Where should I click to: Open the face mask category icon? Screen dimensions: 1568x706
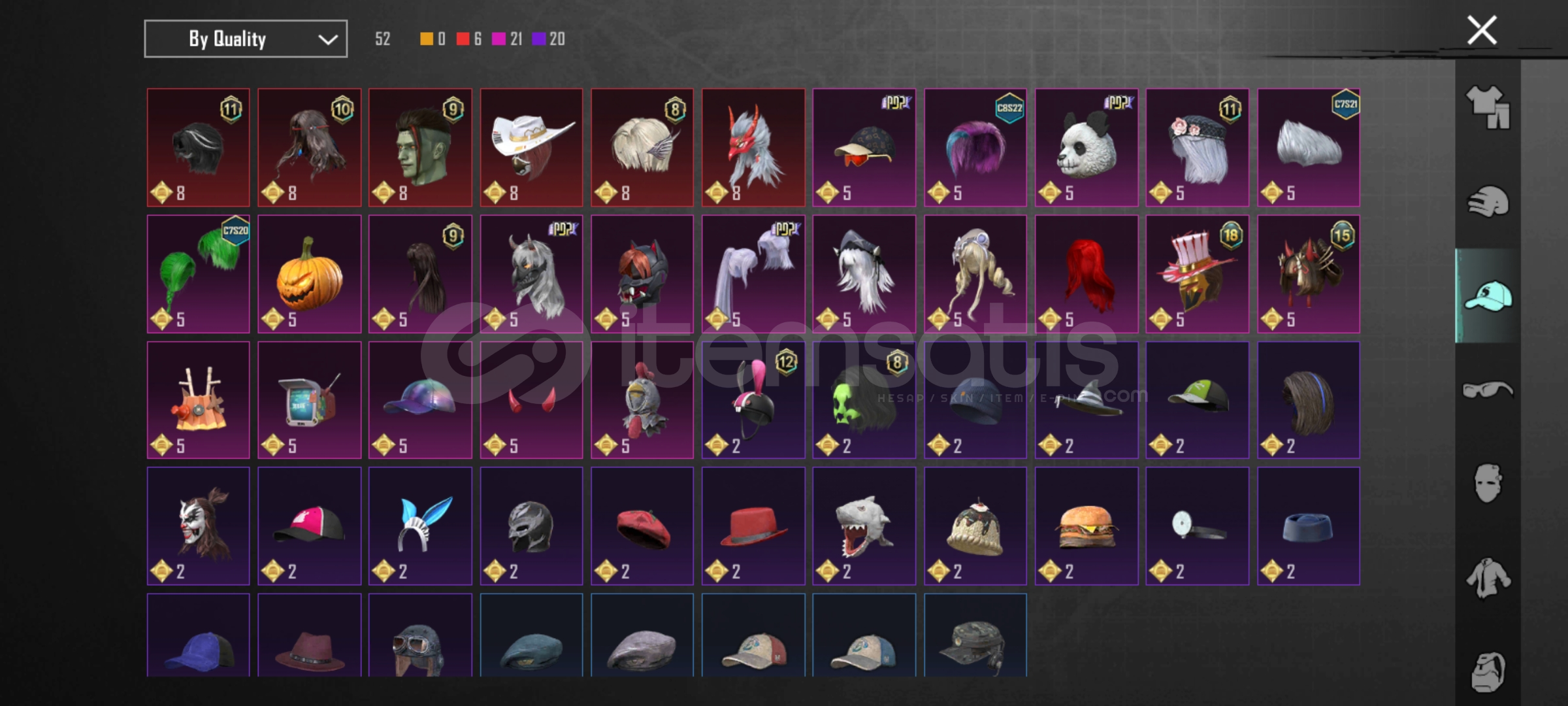1488,484
